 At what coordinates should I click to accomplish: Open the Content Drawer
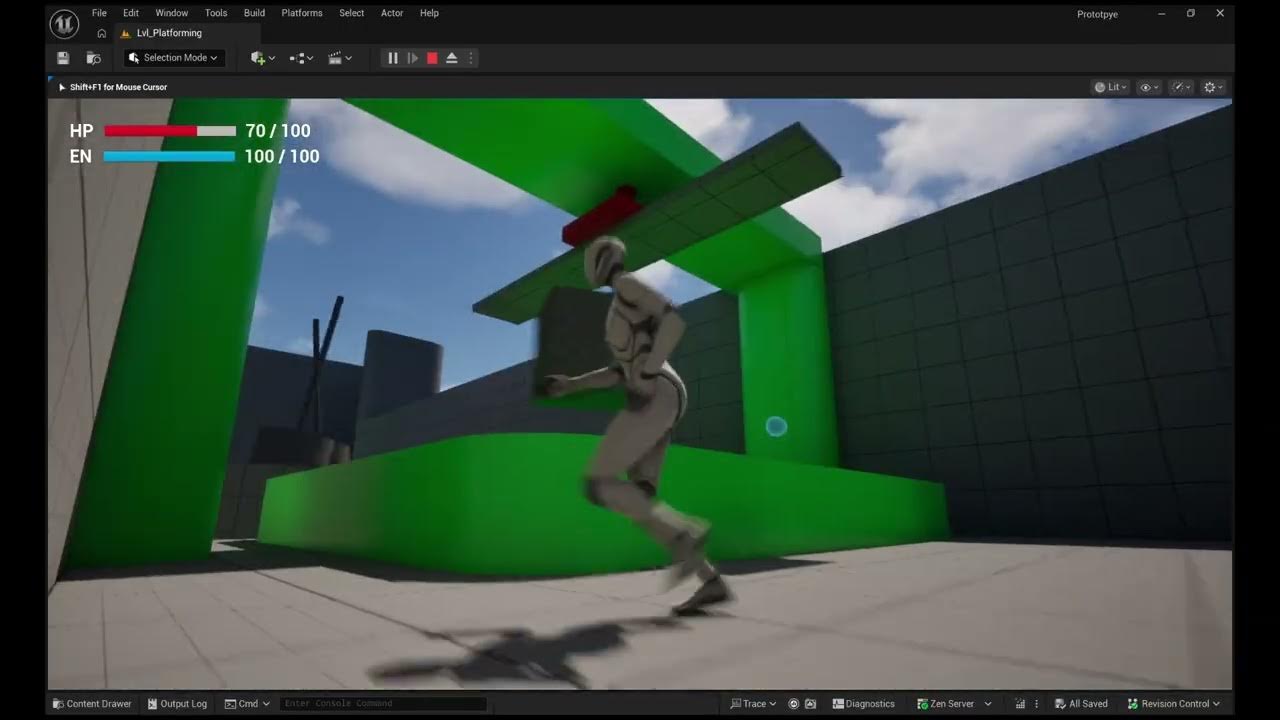point(92,704)
